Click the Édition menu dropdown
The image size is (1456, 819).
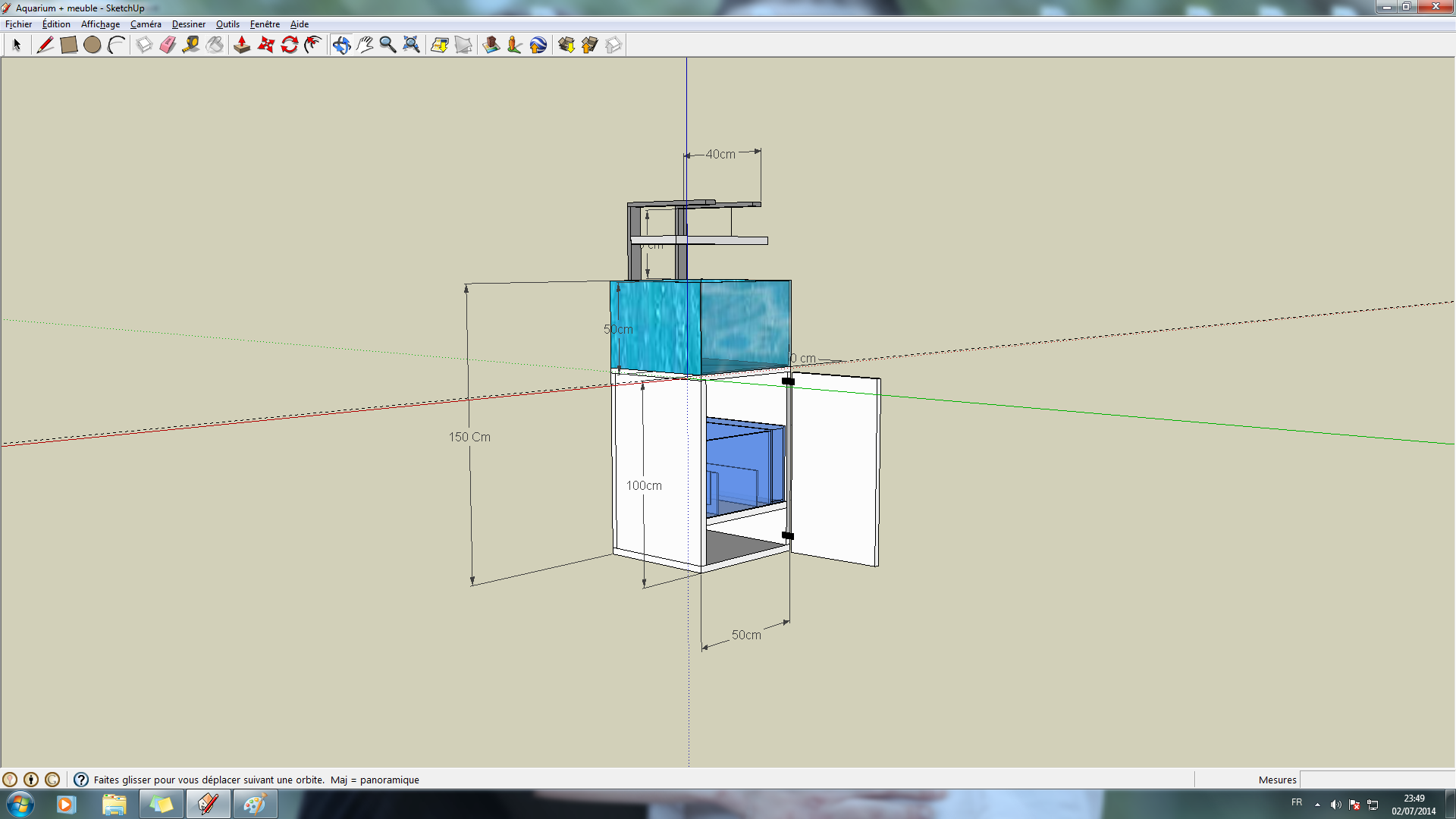point(54,24)
